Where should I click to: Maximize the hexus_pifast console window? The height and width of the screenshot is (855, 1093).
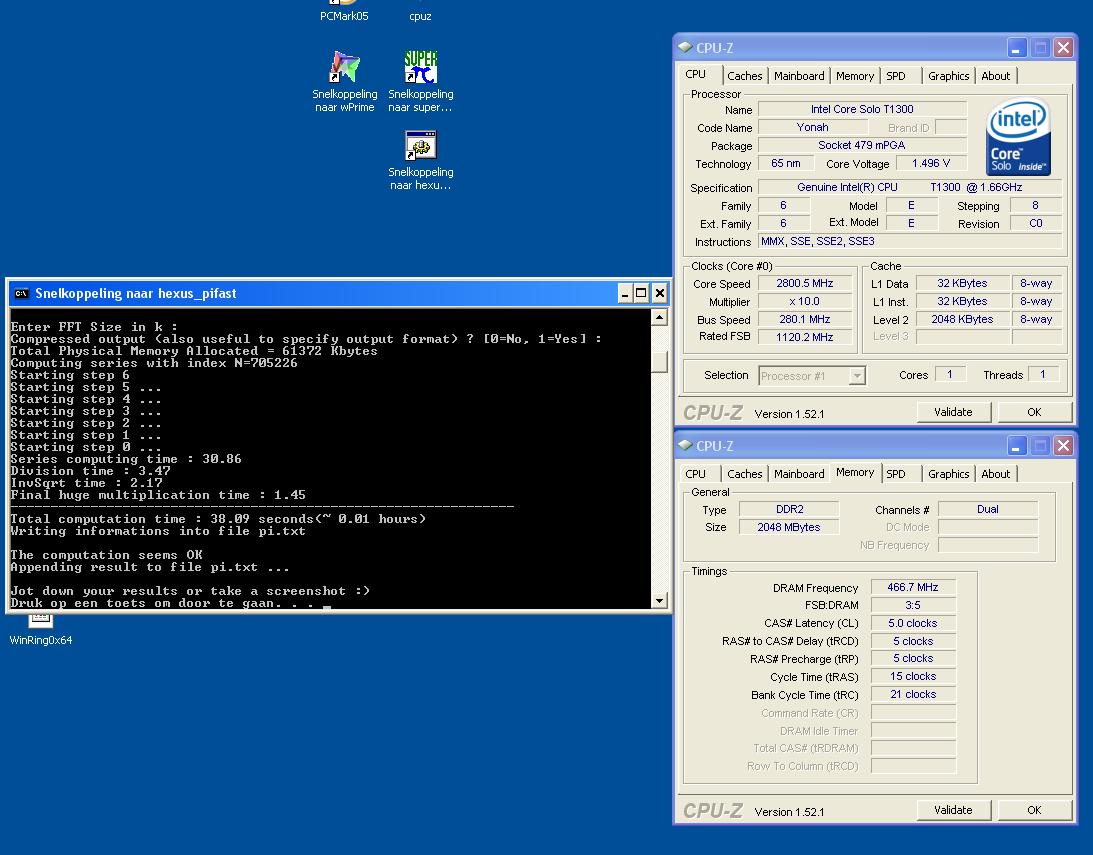click(641, 293)
